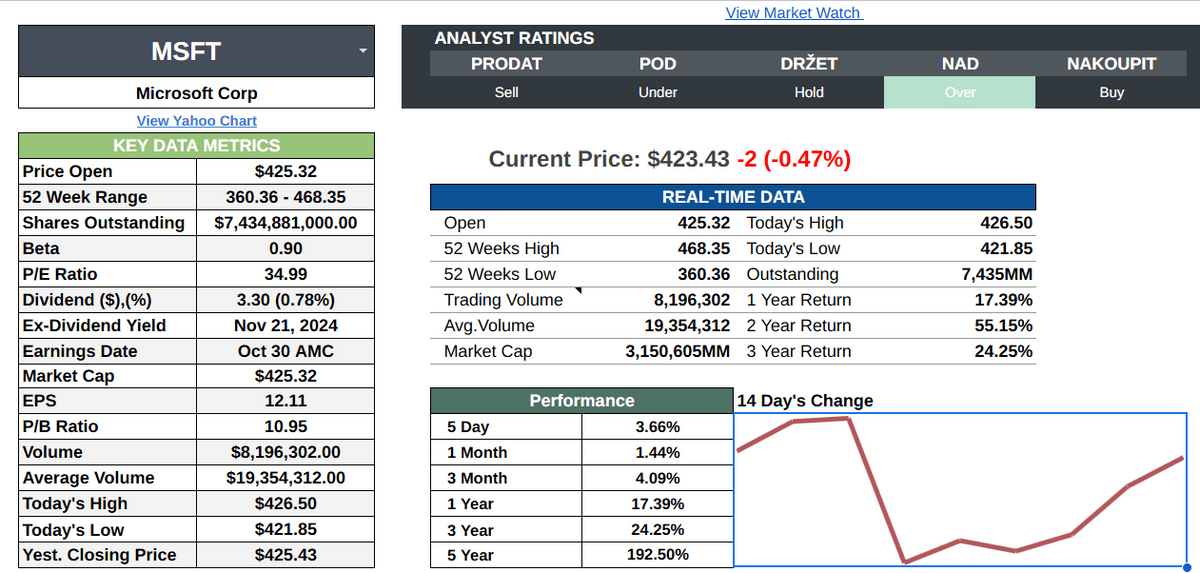This screenshot has height=573, width=1200.
Task: Click the REAL-TIME DATA header bar
Action: pos(733,197)
